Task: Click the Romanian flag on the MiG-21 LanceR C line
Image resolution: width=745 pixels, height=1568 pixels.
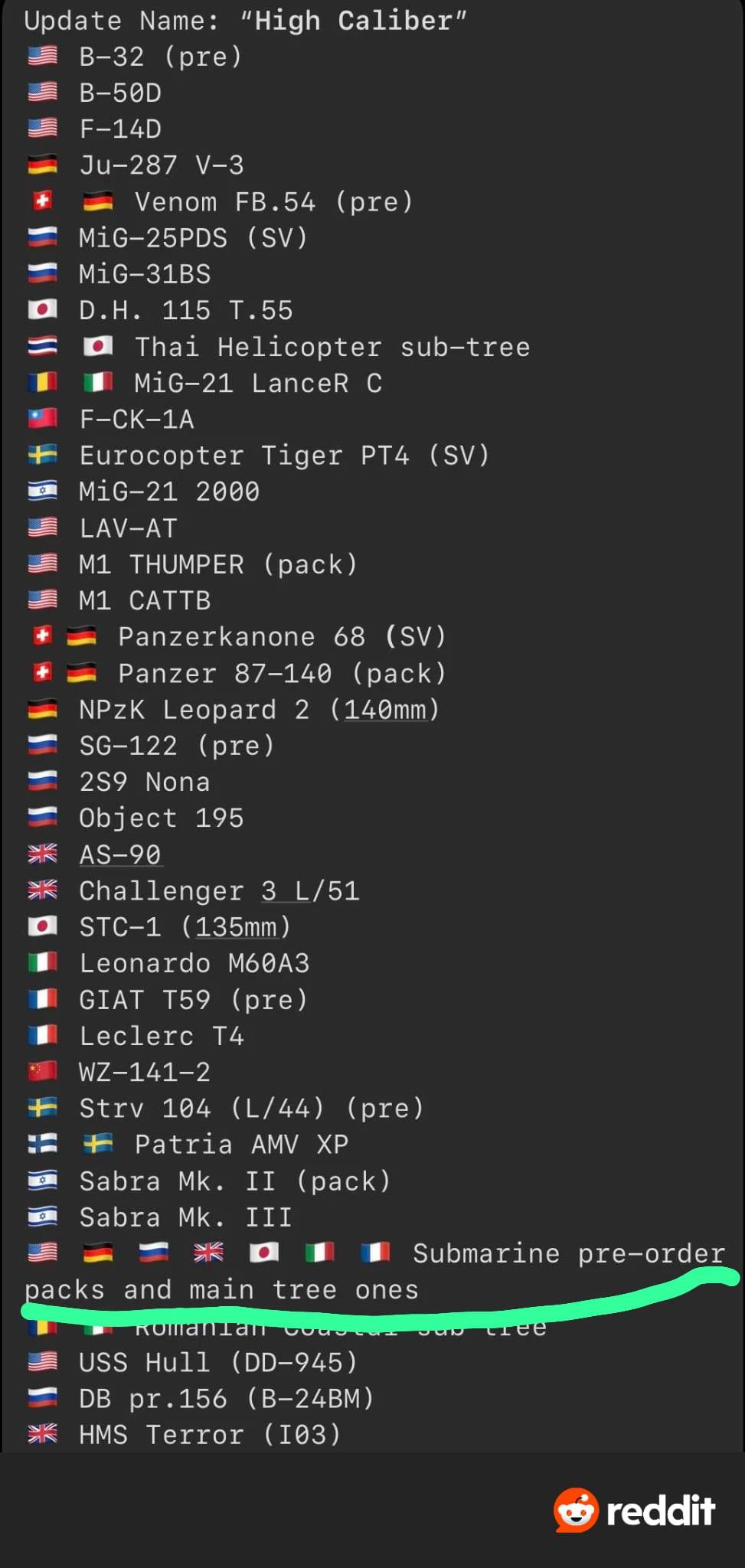Action: pyautogui.click(x=43, y=382)
